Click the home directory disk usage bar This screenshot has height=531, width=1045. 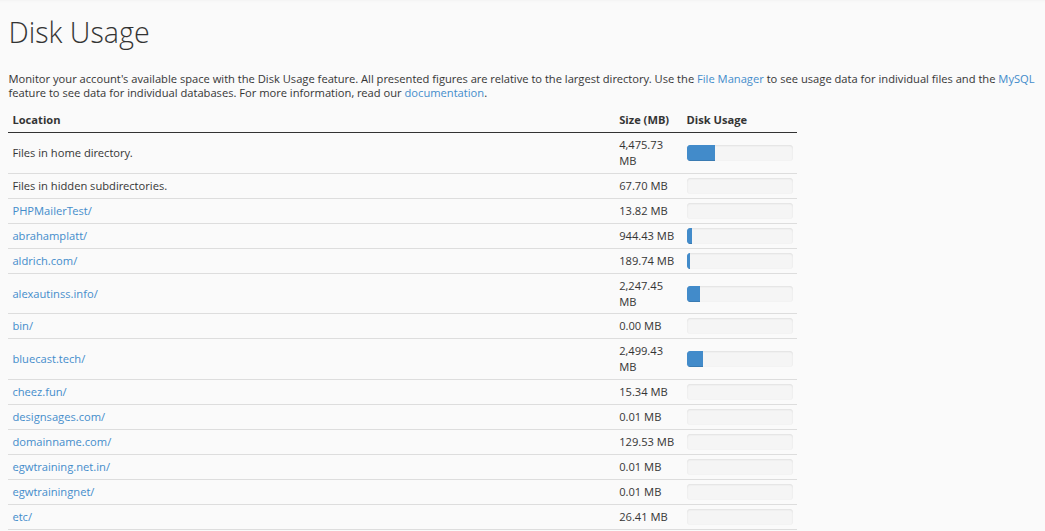(740, 153)
